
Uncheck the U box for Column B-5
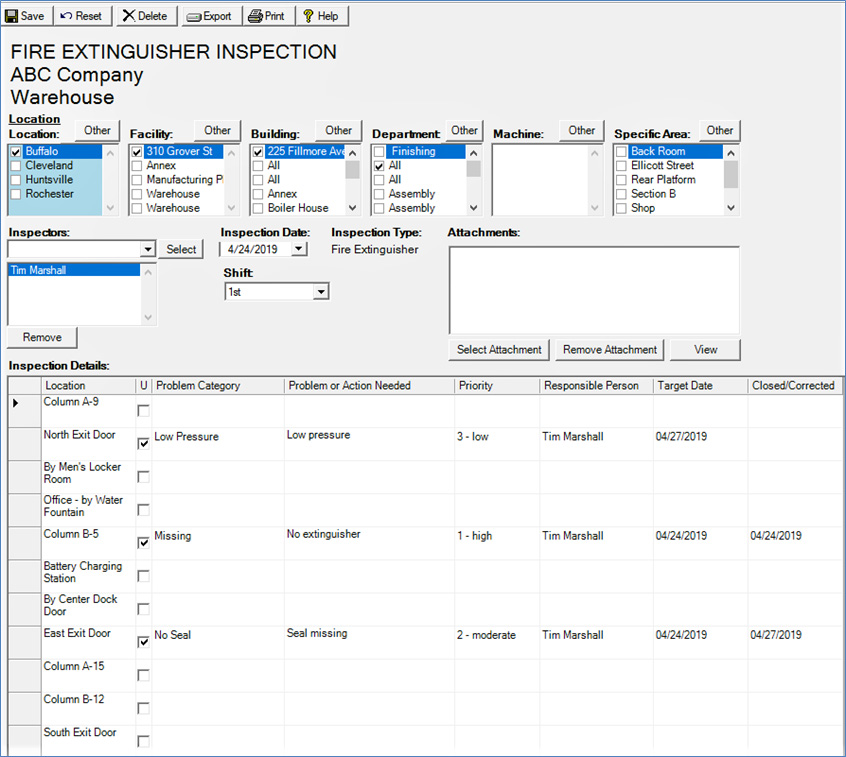(144, 543)
